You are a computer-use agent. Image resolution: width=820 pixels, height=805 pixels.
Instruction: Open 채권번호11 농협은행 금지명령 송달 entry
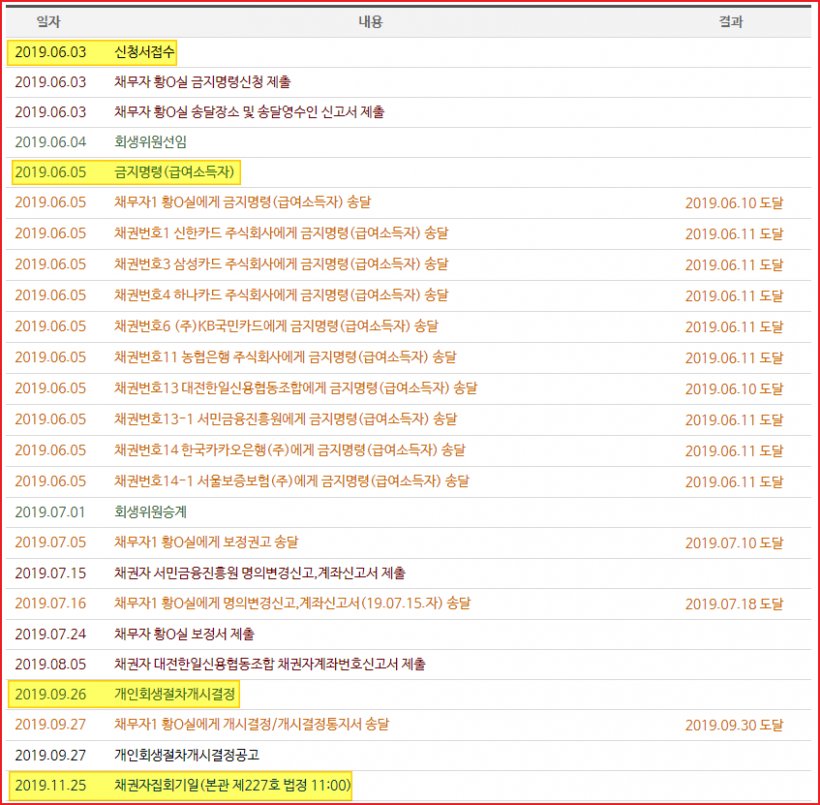286,357
